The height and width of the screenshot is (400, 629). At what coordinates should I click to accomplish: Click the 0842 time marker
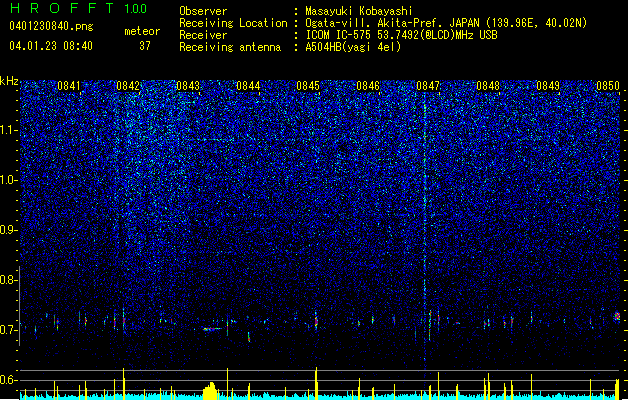128,86
